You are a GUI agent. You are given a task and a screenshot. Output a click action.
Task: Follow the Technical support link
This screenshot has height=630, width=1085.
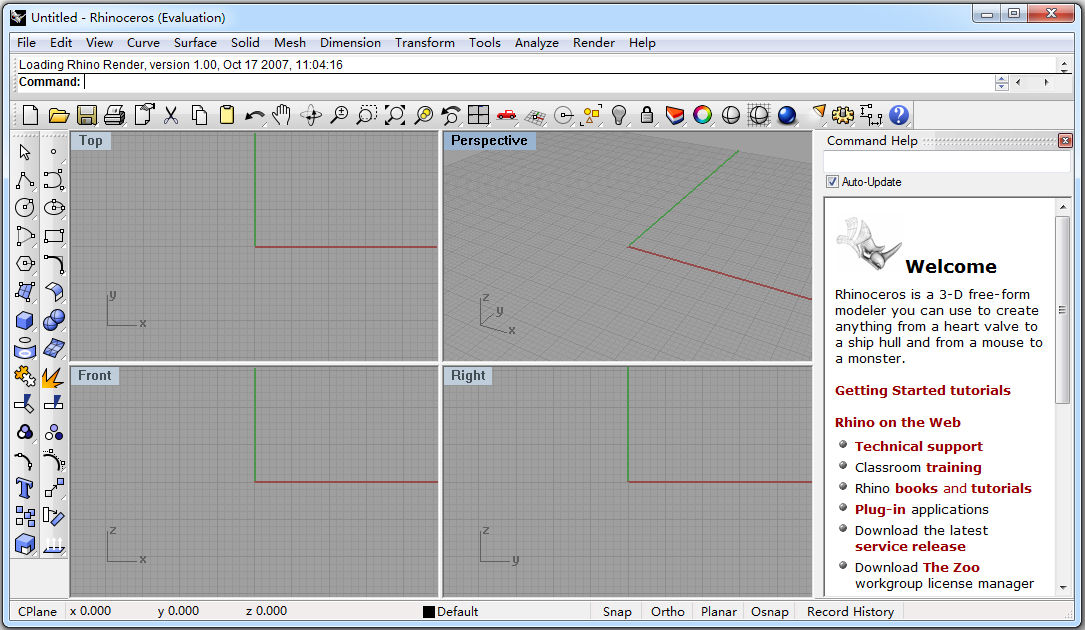tap(918, 447)
